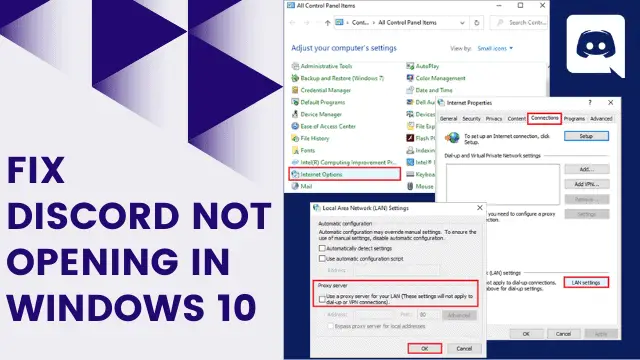
Task: Click Discord logo
Action: tap(596, 46)
